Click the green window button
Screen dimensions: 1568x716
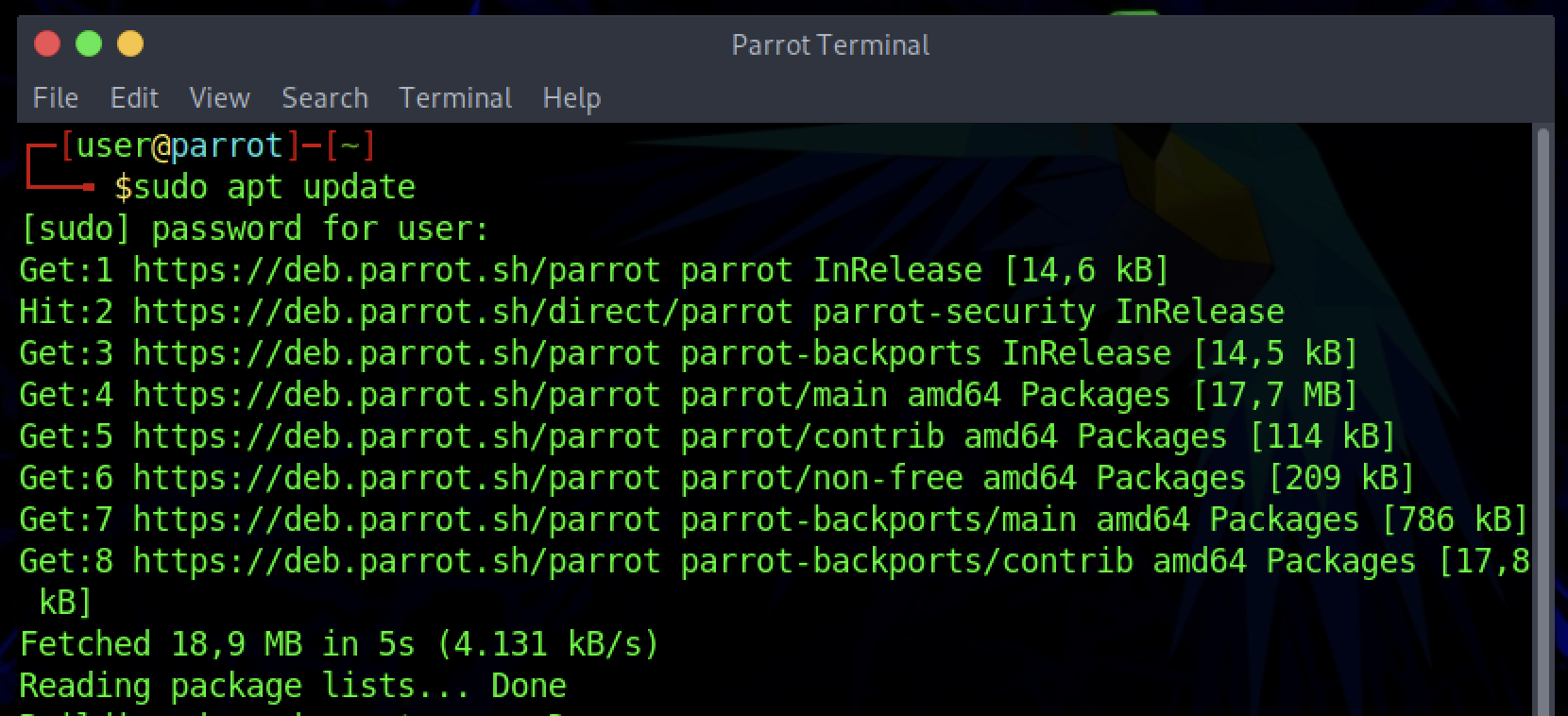click(x=89, y=44)
